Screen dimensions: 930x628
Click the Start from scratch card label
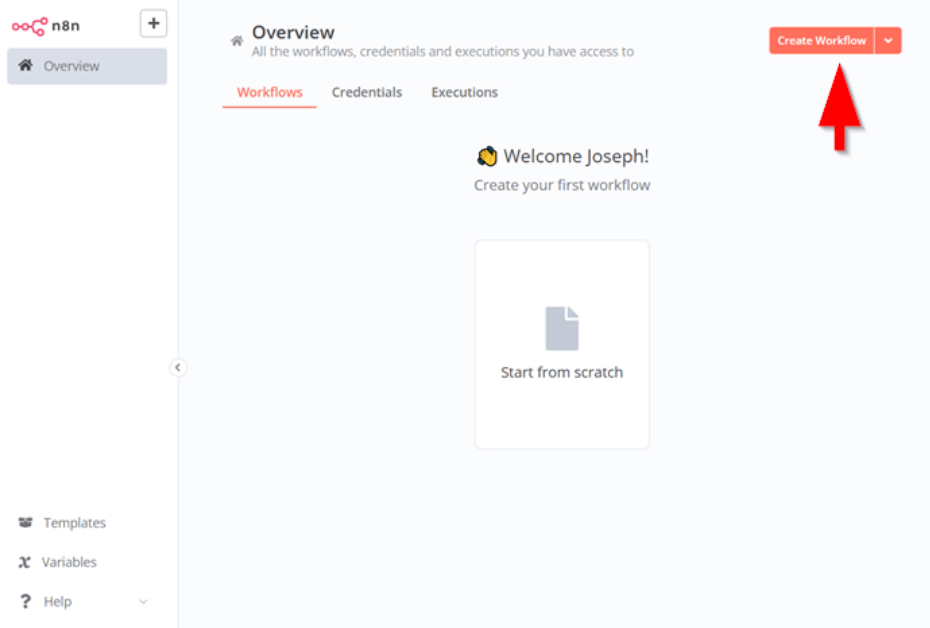[x=561, y=372]
